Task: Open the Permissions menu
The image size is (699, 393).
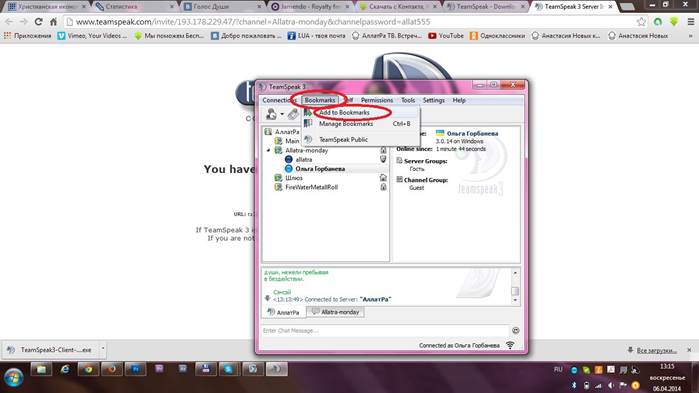Action: point(377,100)
